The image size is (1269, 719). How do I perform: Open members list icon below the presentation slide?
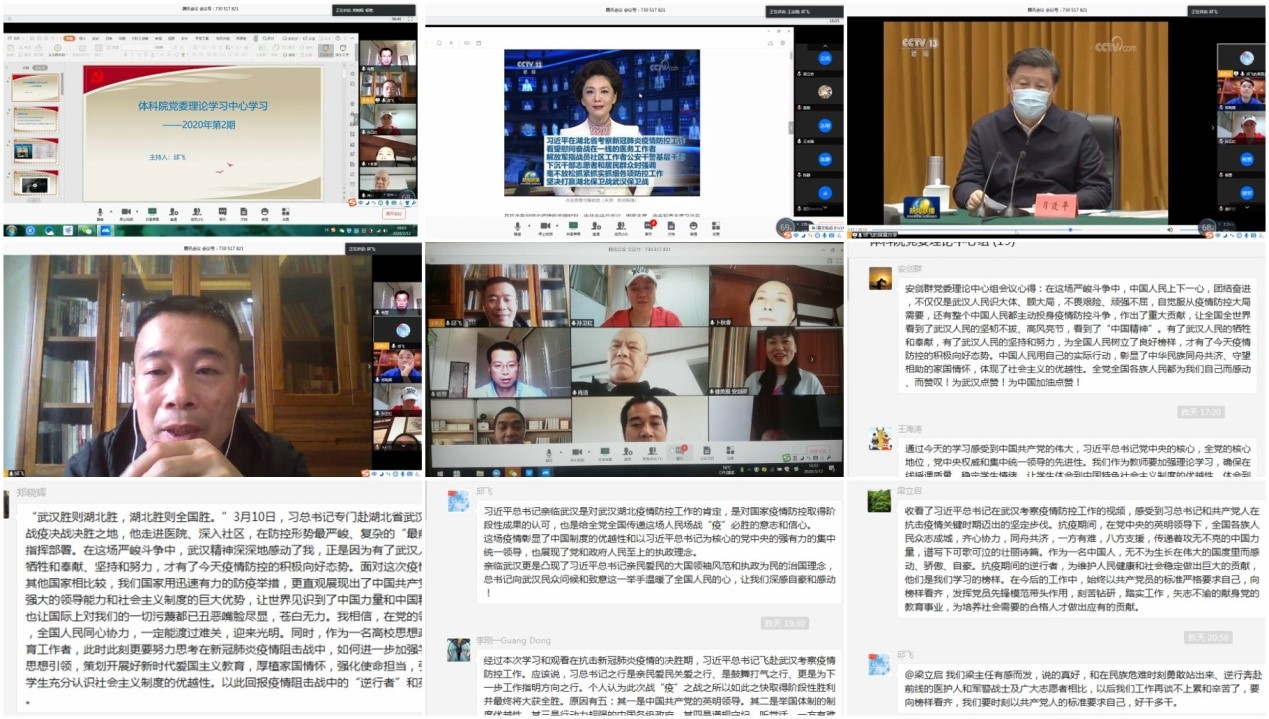click(x=198, y=212)
